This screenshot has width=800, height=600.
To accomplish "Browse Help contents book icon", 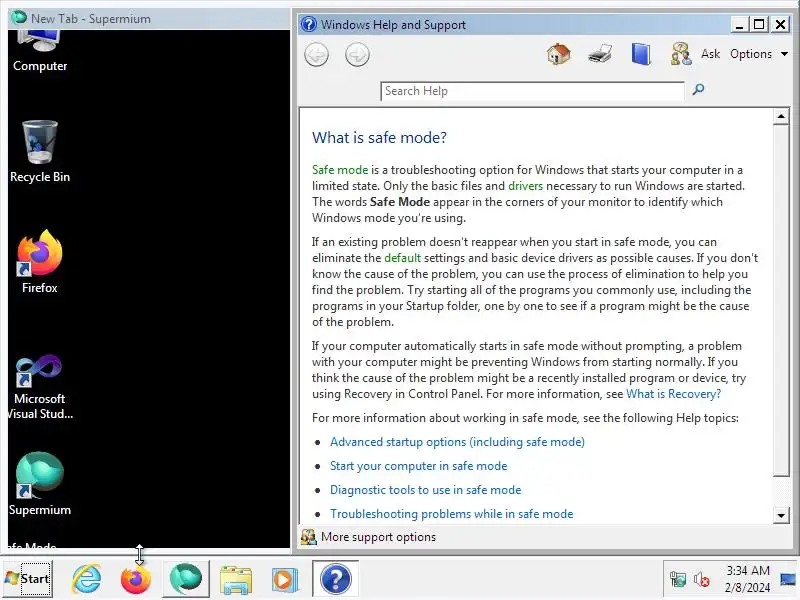I will click(641, 54).
